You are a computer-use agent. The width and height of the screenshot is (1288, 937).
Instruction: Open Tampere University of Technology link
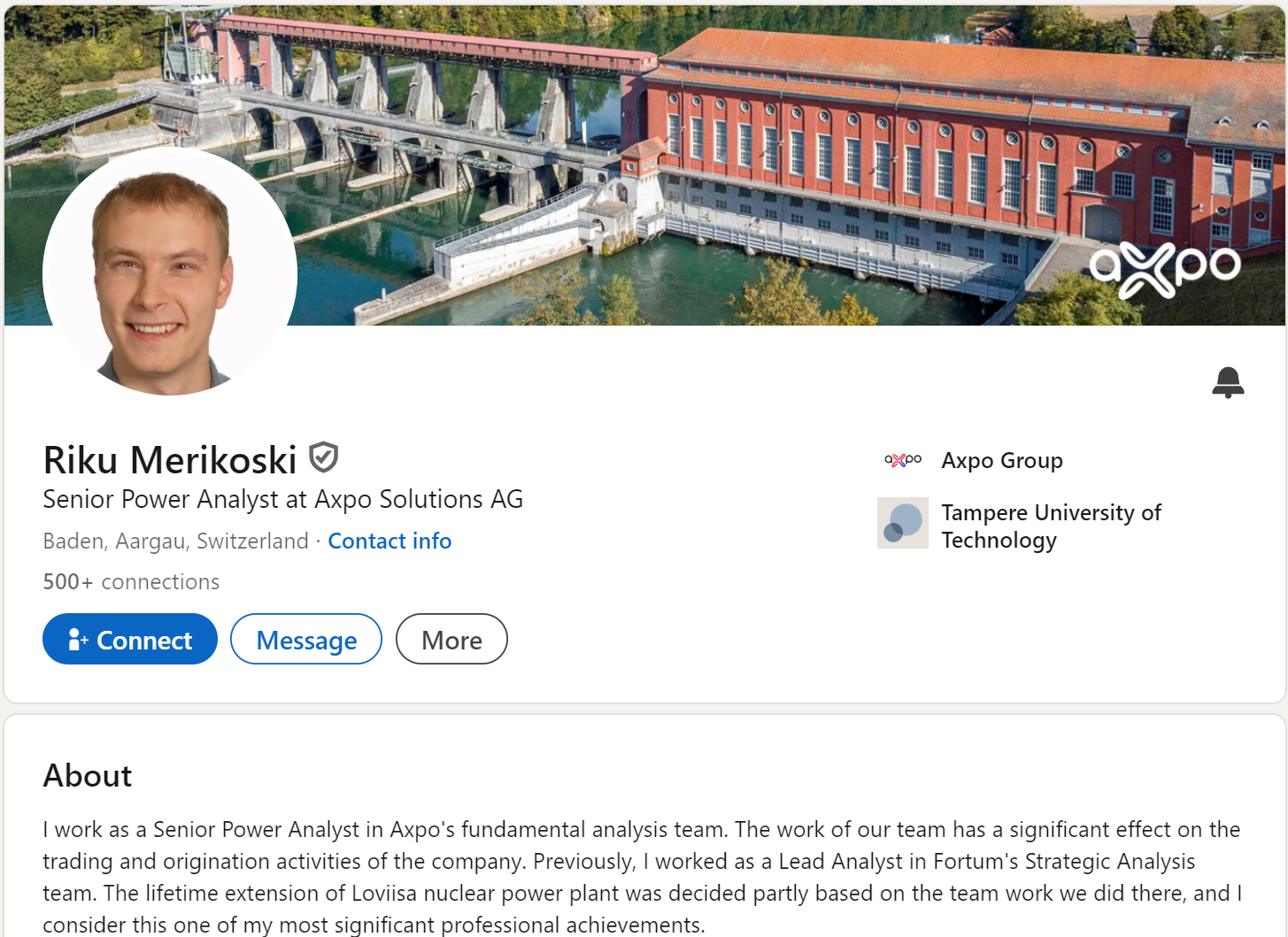[x=1052, y=526]
